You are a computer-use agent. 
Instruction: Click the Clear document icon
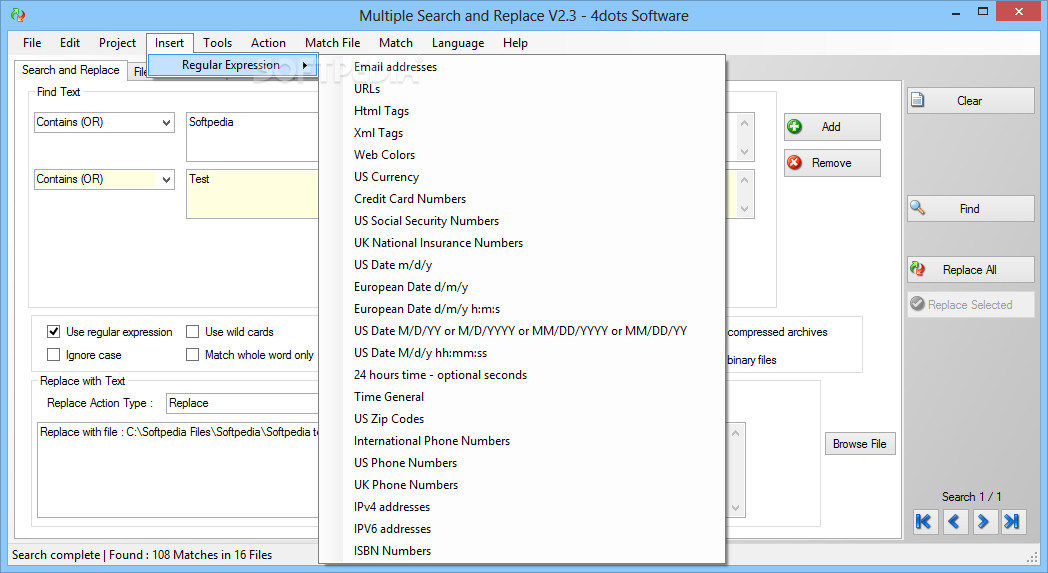coord(918,100)
